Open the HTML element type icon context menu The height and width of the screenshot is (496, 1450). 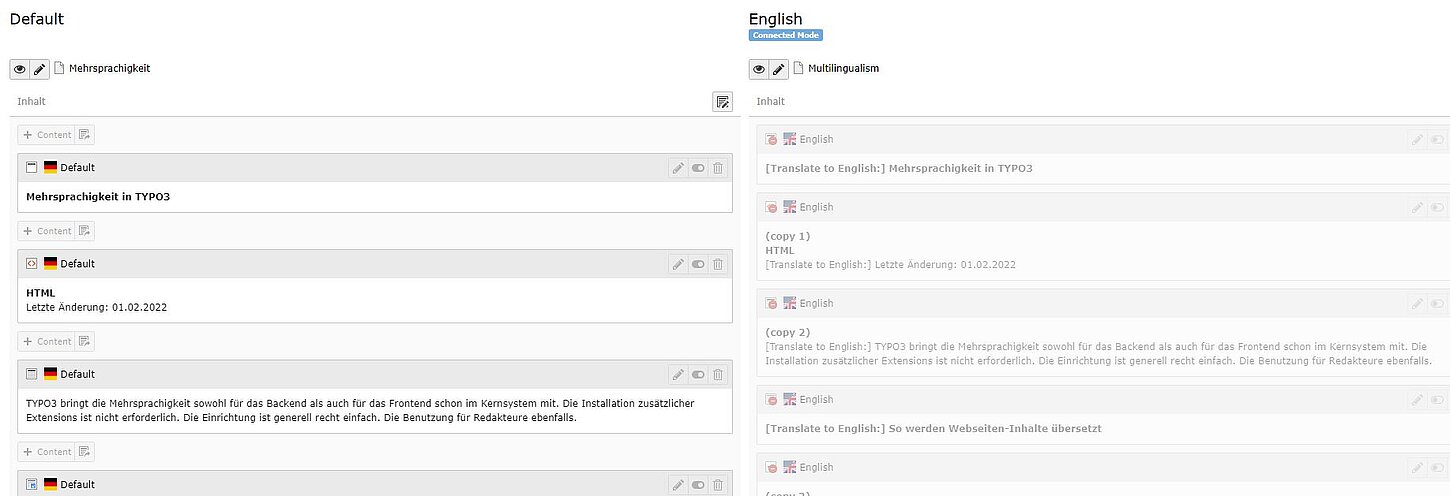point(32,264)
